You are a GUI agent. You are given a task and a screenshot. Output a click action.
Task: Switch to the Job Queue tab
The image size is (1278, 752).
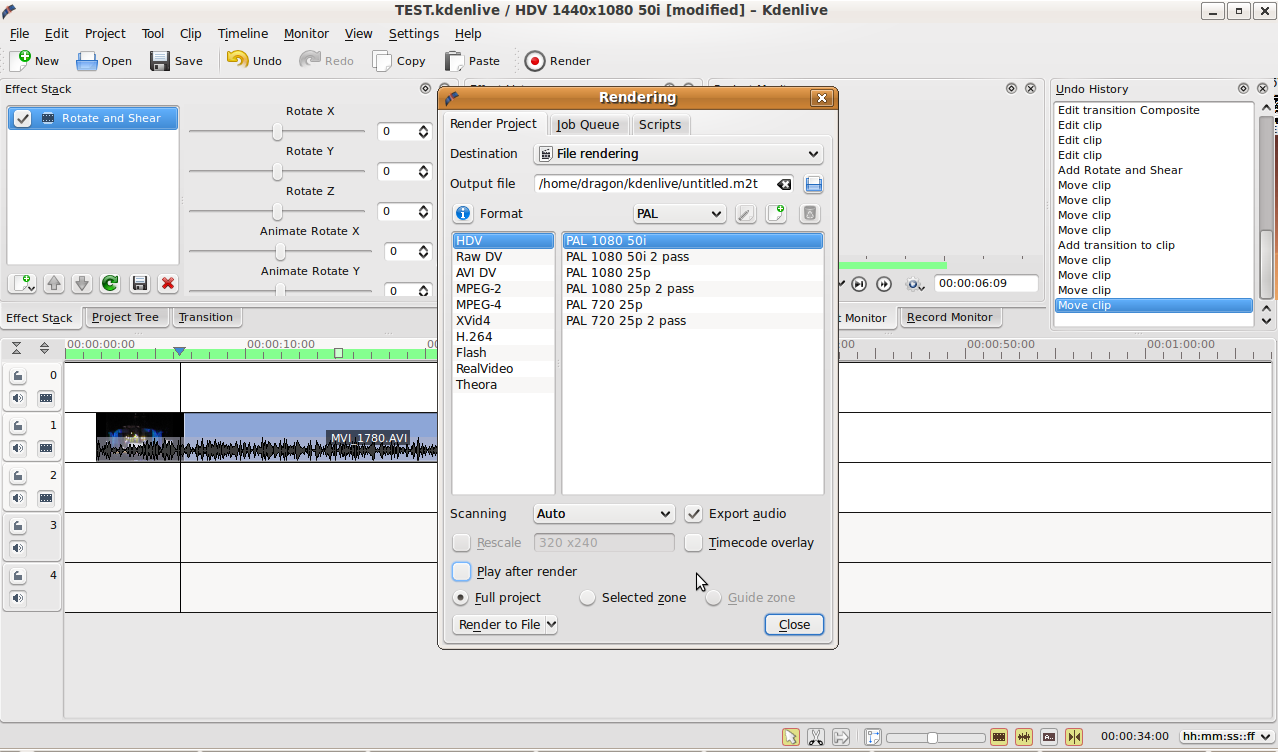coord(588,125)
